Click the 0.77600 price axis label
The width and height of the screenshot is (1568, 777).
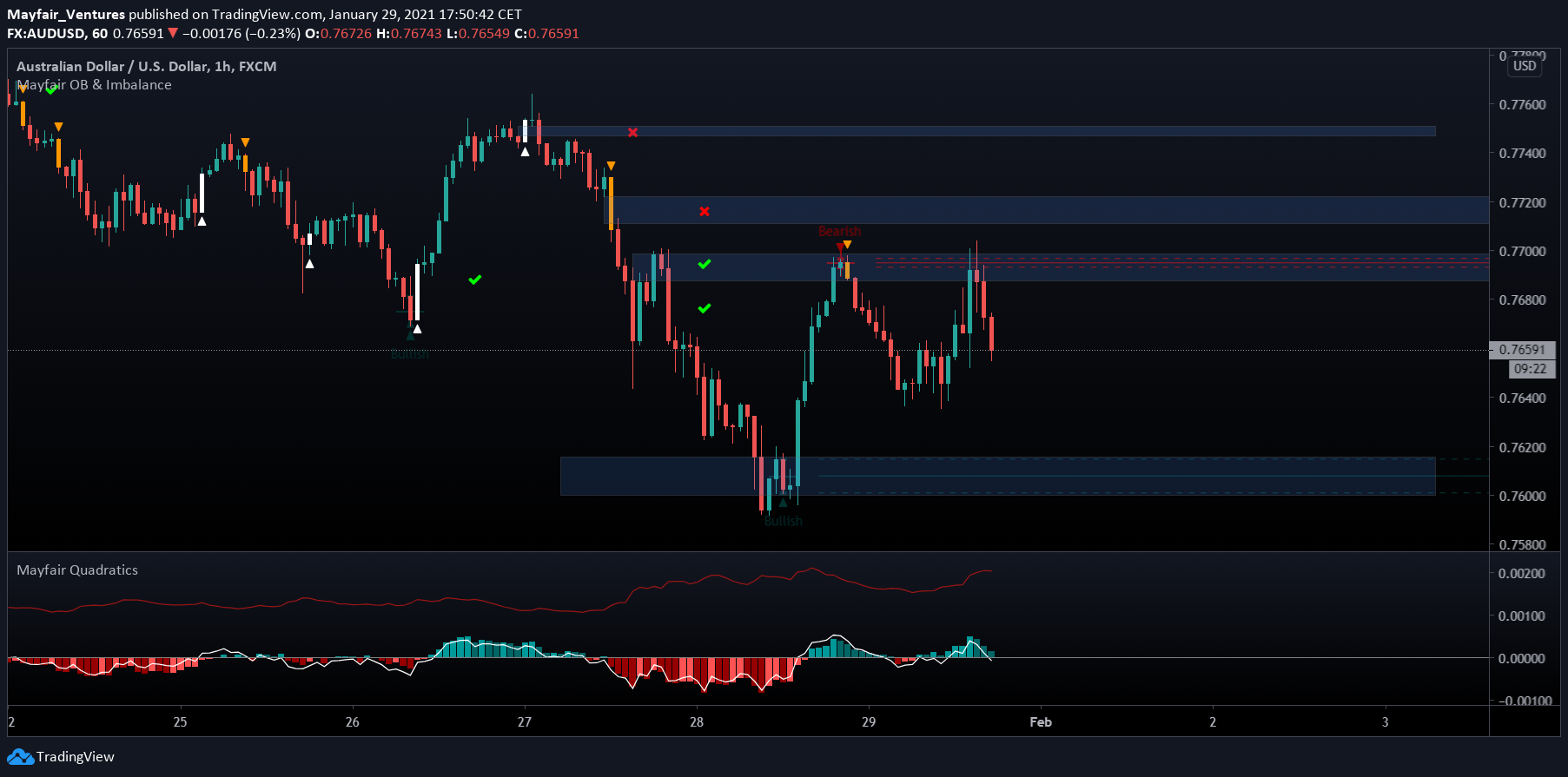1522,105
